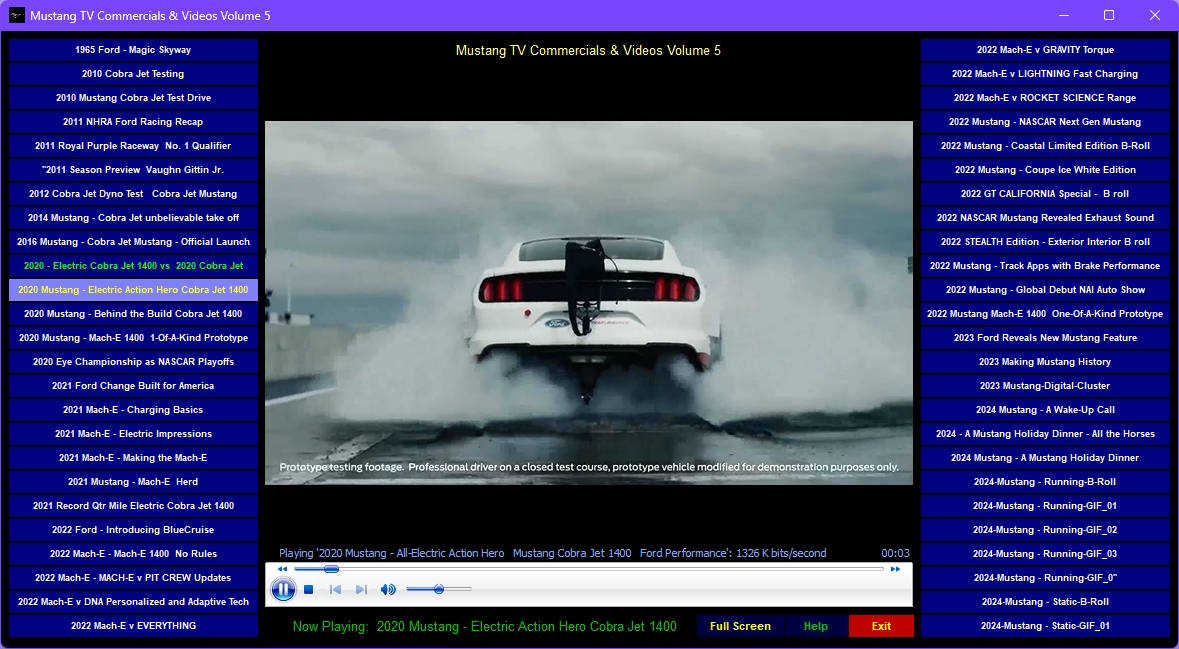Play '1965 Ford - Magic Skyway'

(133, 50)
